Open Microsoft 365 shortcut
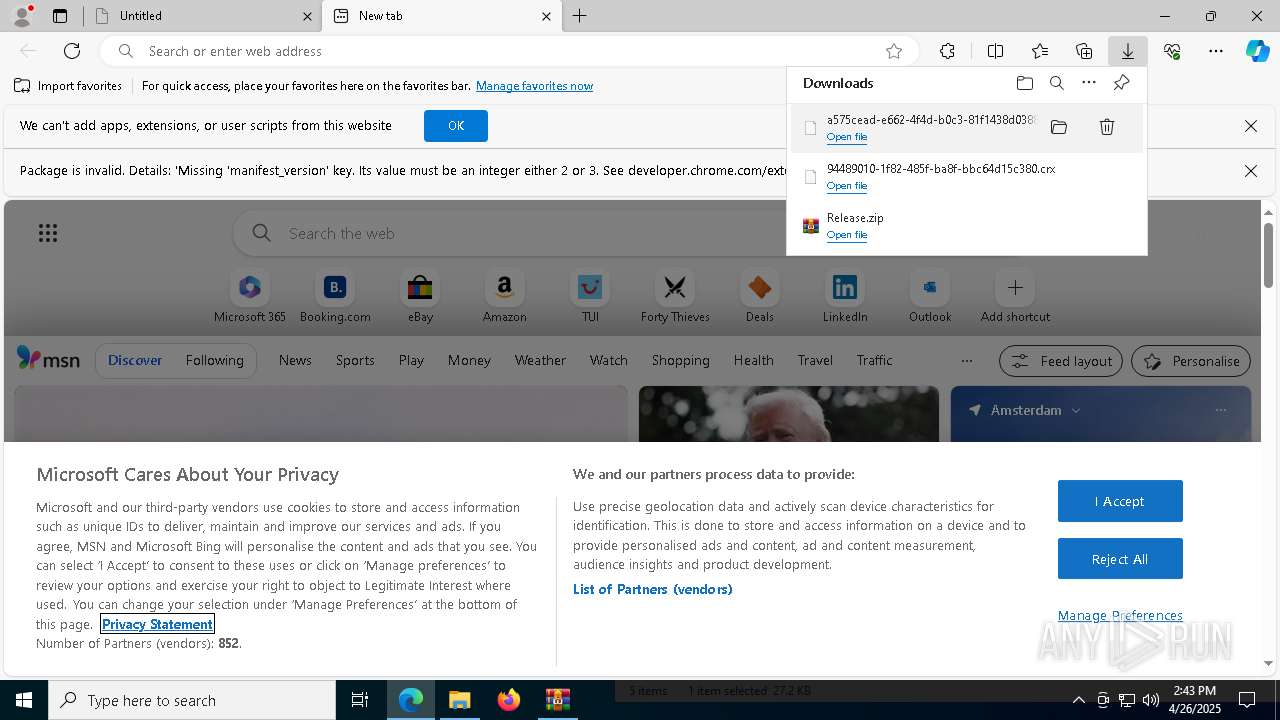 (250, 297)
